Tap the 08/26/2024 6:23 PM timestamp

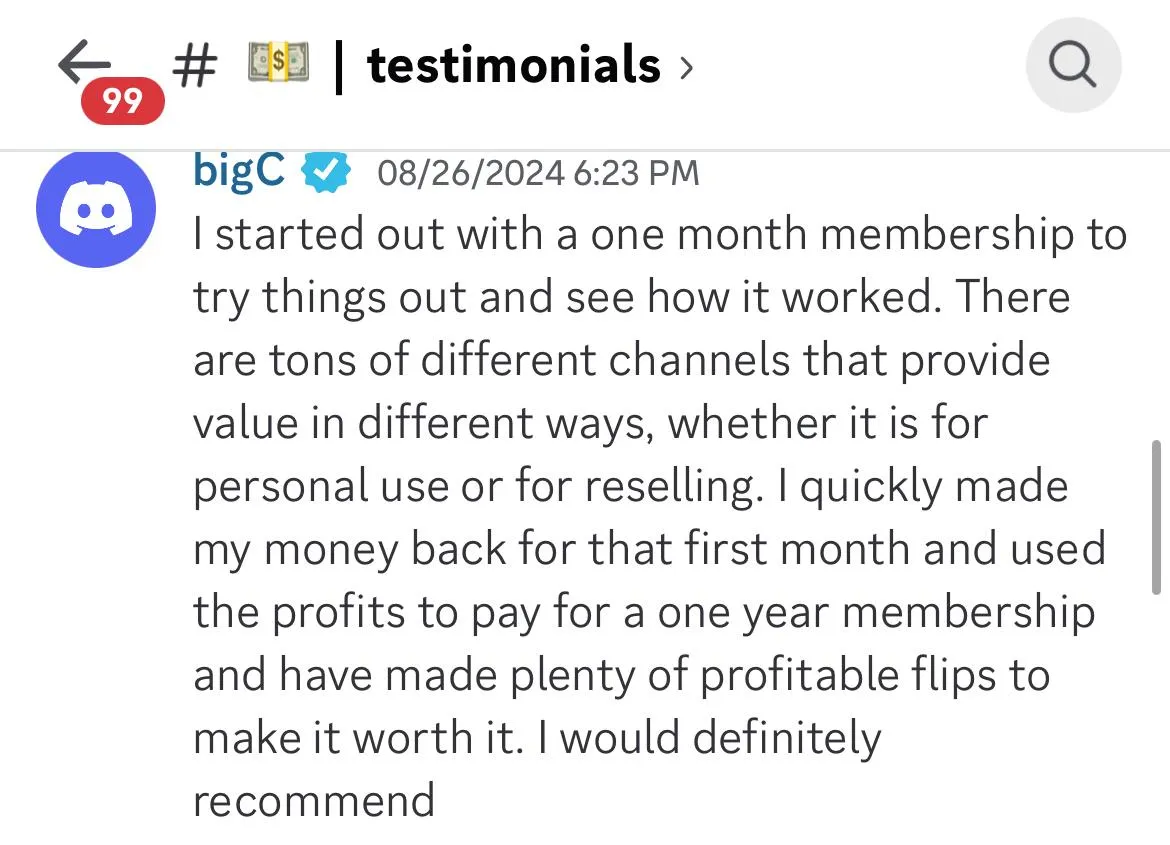click(x=538, y=173)
